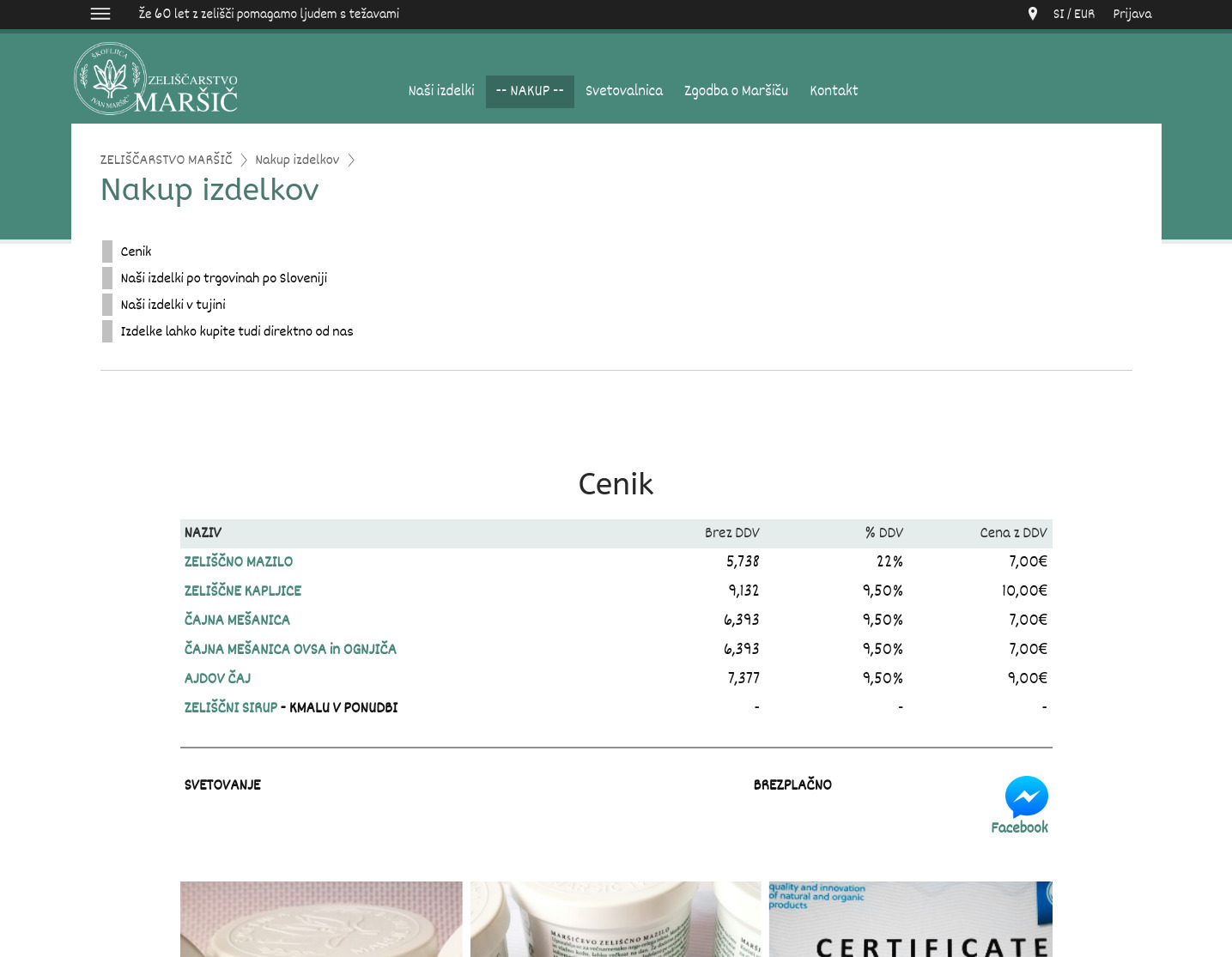This screenshot has width=1232, height=957.
Task: Select the SI / EUR region selector
Action: click(1073, 14)
